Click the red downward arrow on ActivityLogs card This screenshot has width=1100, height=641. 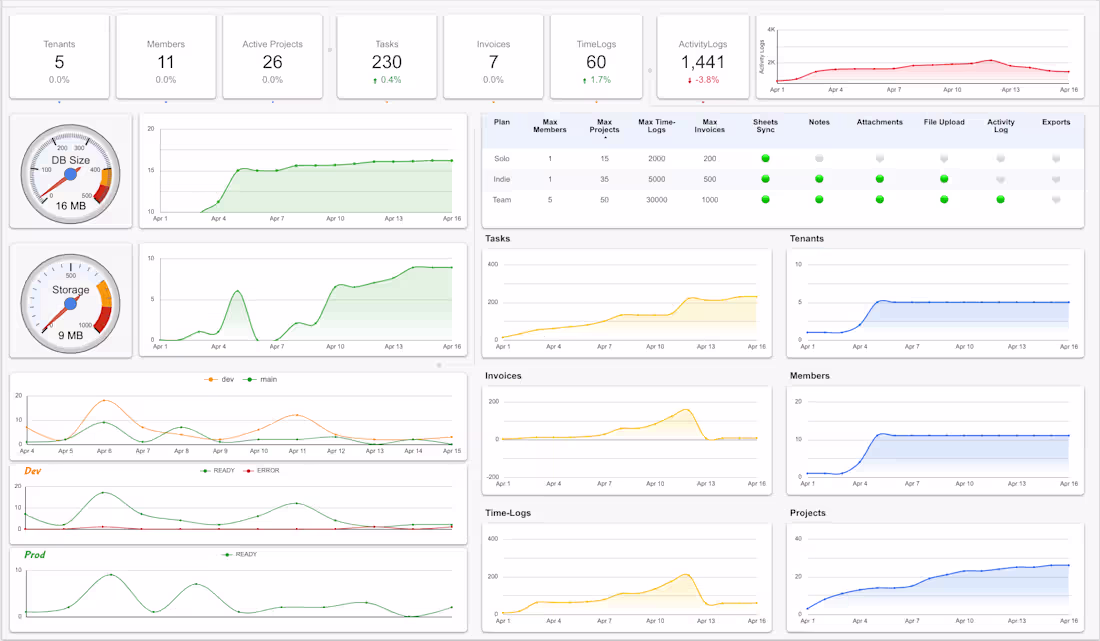click(x=688, y=79)
